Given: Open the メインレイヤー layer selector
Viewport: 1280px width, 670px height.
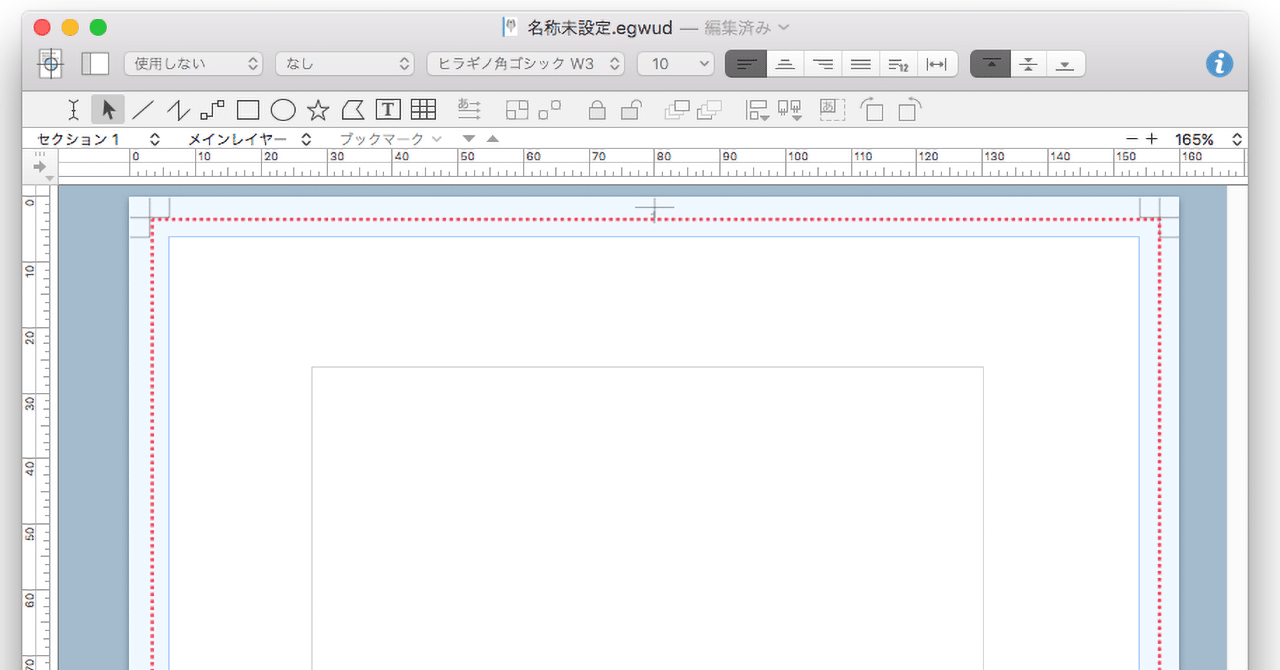Looking at the screenshot, I should coord(250,139).
